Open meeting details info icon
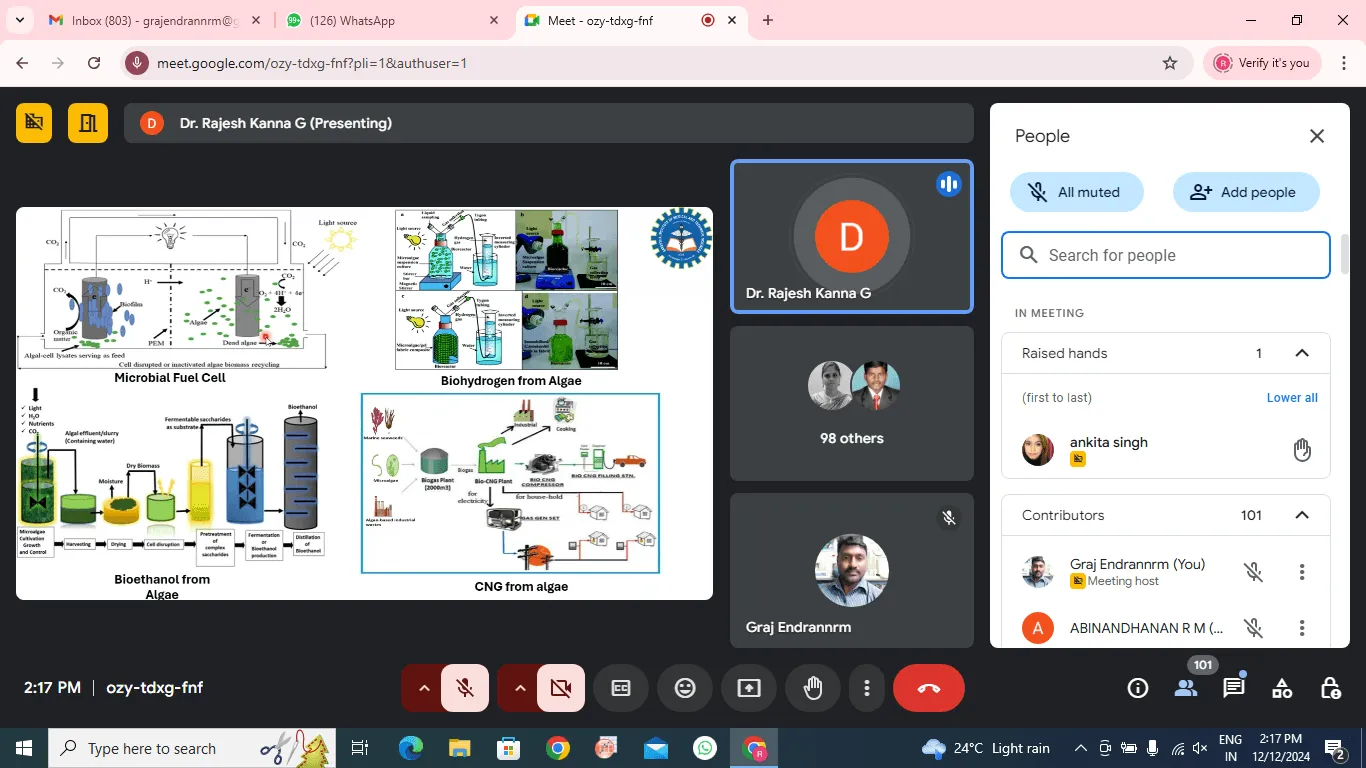The image size is (1366, 768). tap(1138, 688)
